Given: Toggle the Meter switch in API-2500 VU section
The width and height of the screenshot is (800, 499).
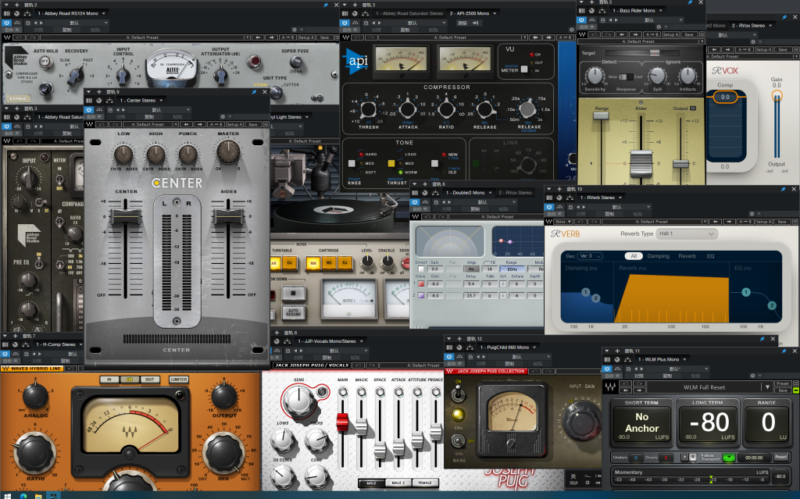Looking at the screenshot, I should point(525,69).
